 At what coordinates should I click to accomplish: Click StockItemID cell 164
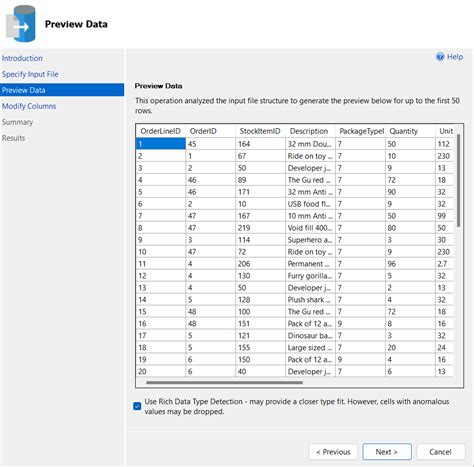[x=260, y=144]
